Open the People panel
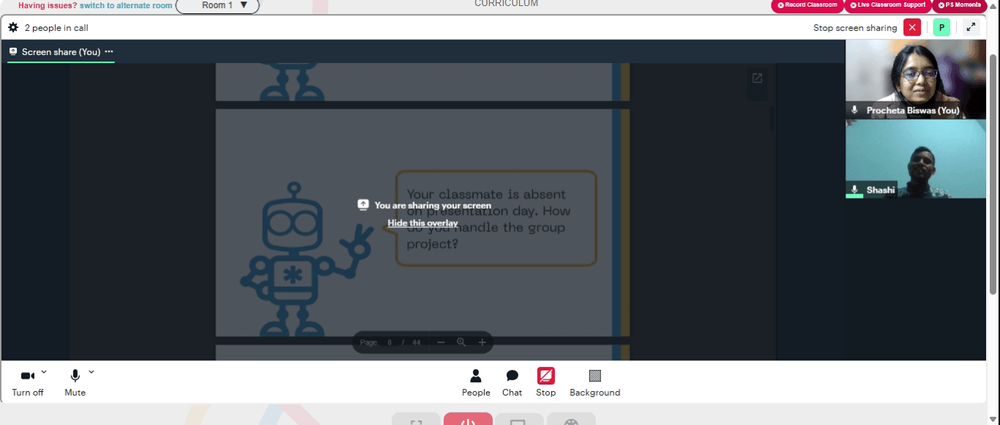The width and height of the screenshot is (1000, 425). tap(476, 383)
